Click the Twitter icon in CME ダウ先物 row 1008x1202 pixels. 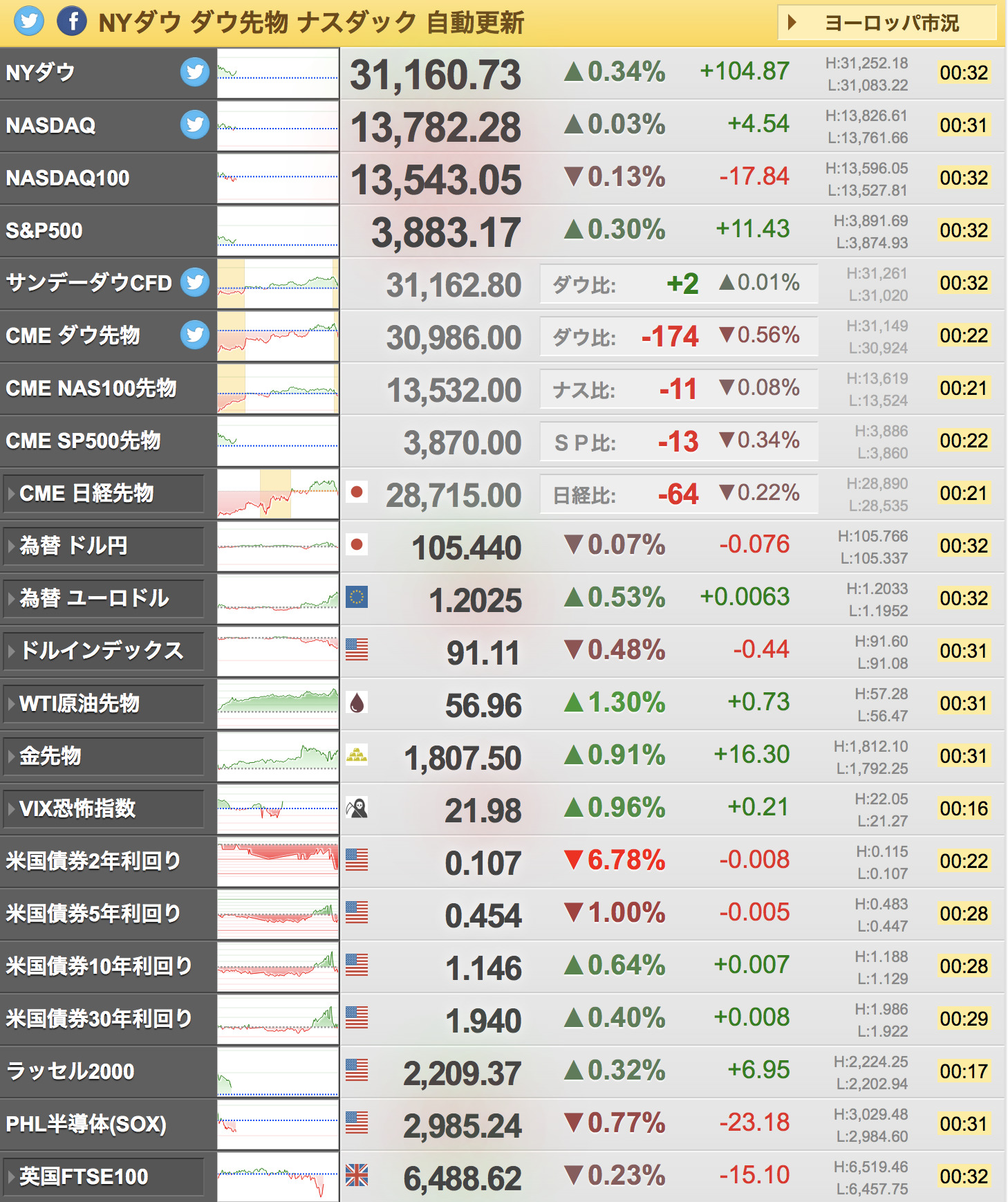click(x=195, y=335)
